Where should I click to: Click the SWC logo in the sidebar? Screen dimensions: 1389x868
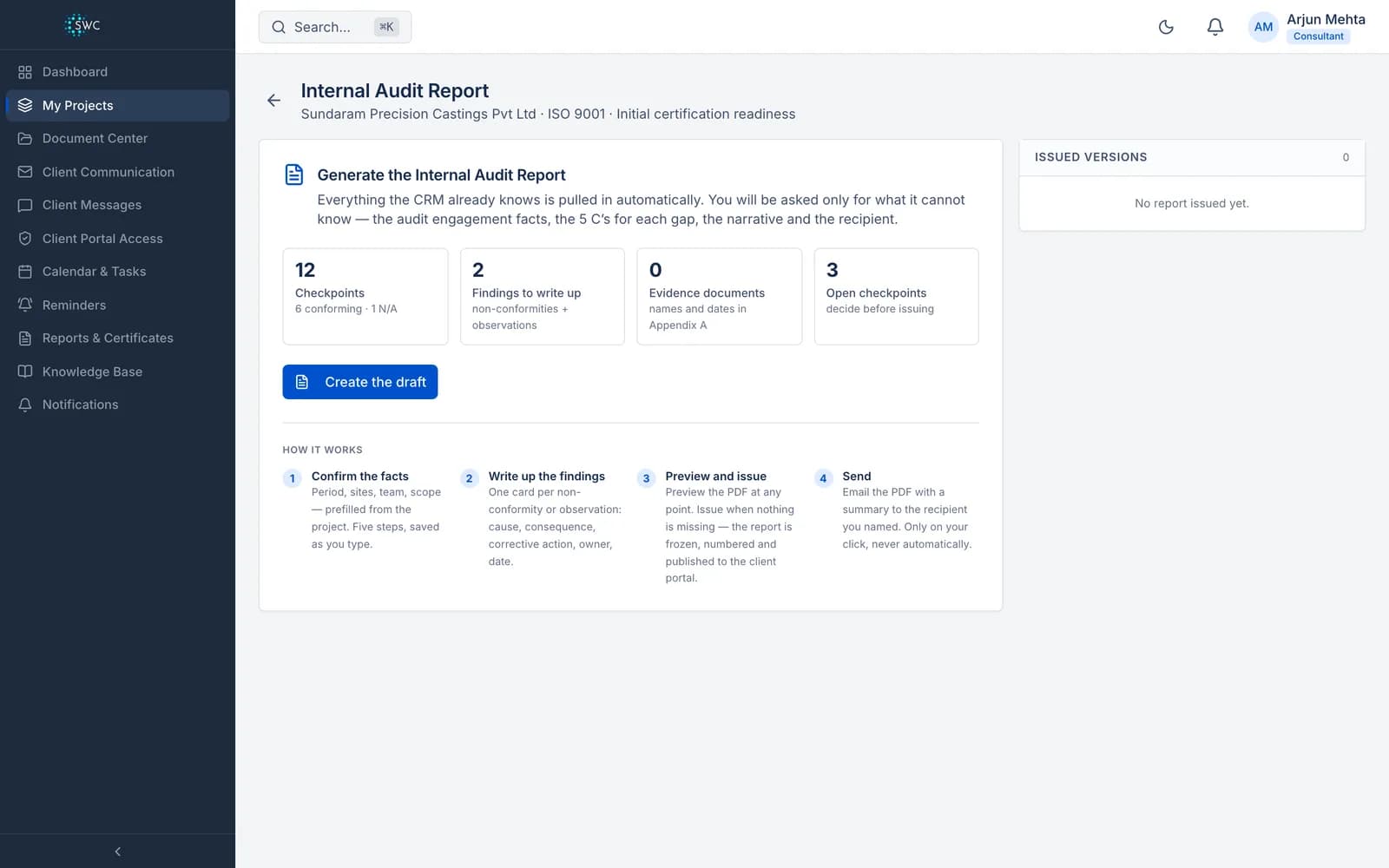click(82, 25)
